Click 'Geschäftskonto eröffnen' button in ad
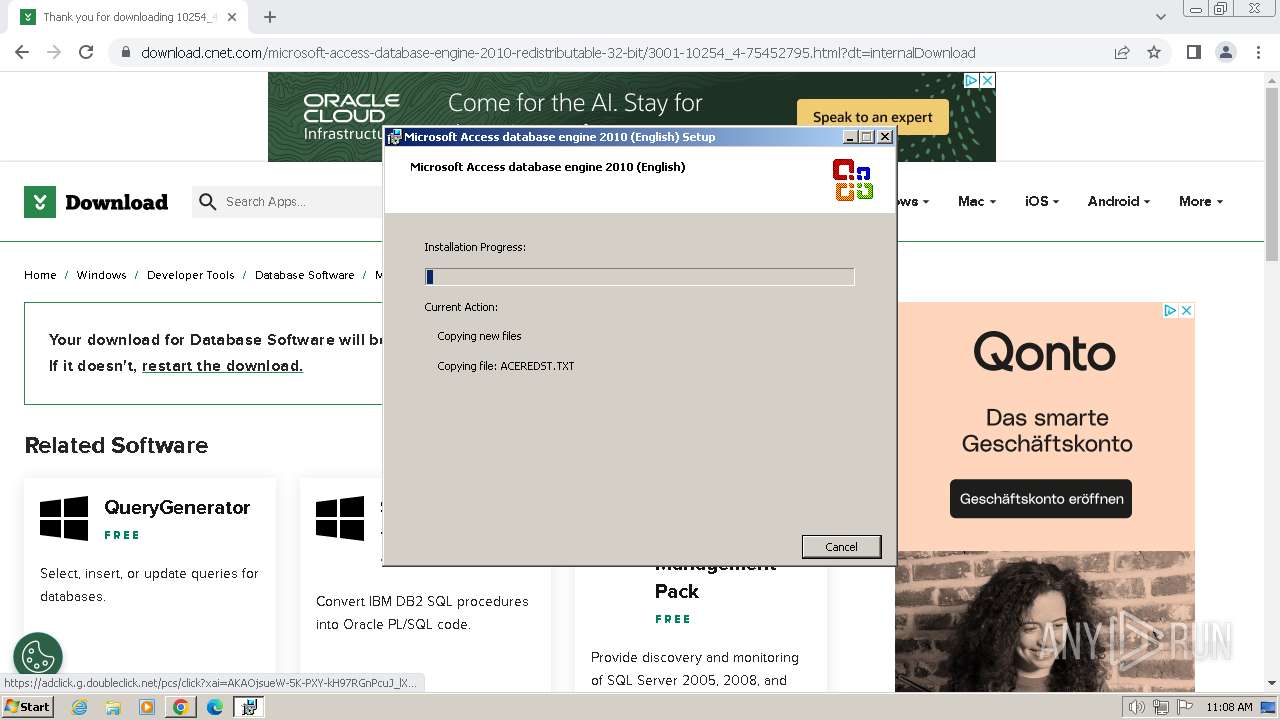The width and height of the screenshot is (1280, 720). point(1041,499)
